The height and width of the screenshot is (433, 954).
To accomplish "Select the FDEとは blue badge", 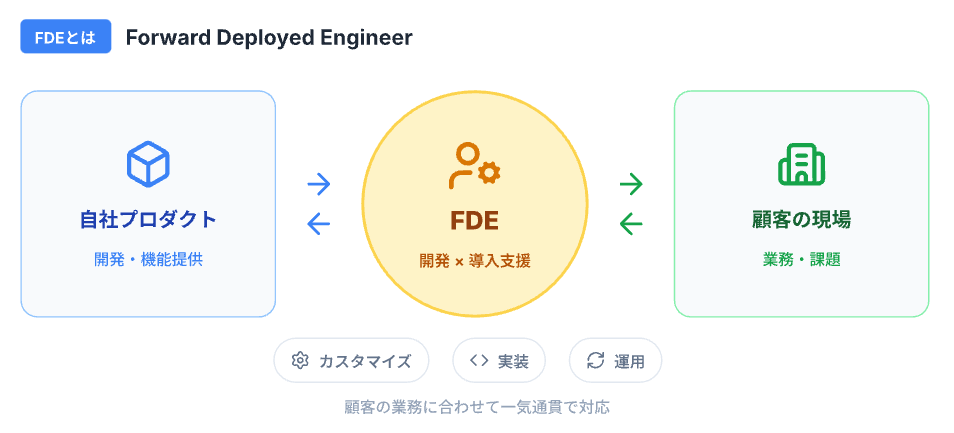I will (66, 36).
